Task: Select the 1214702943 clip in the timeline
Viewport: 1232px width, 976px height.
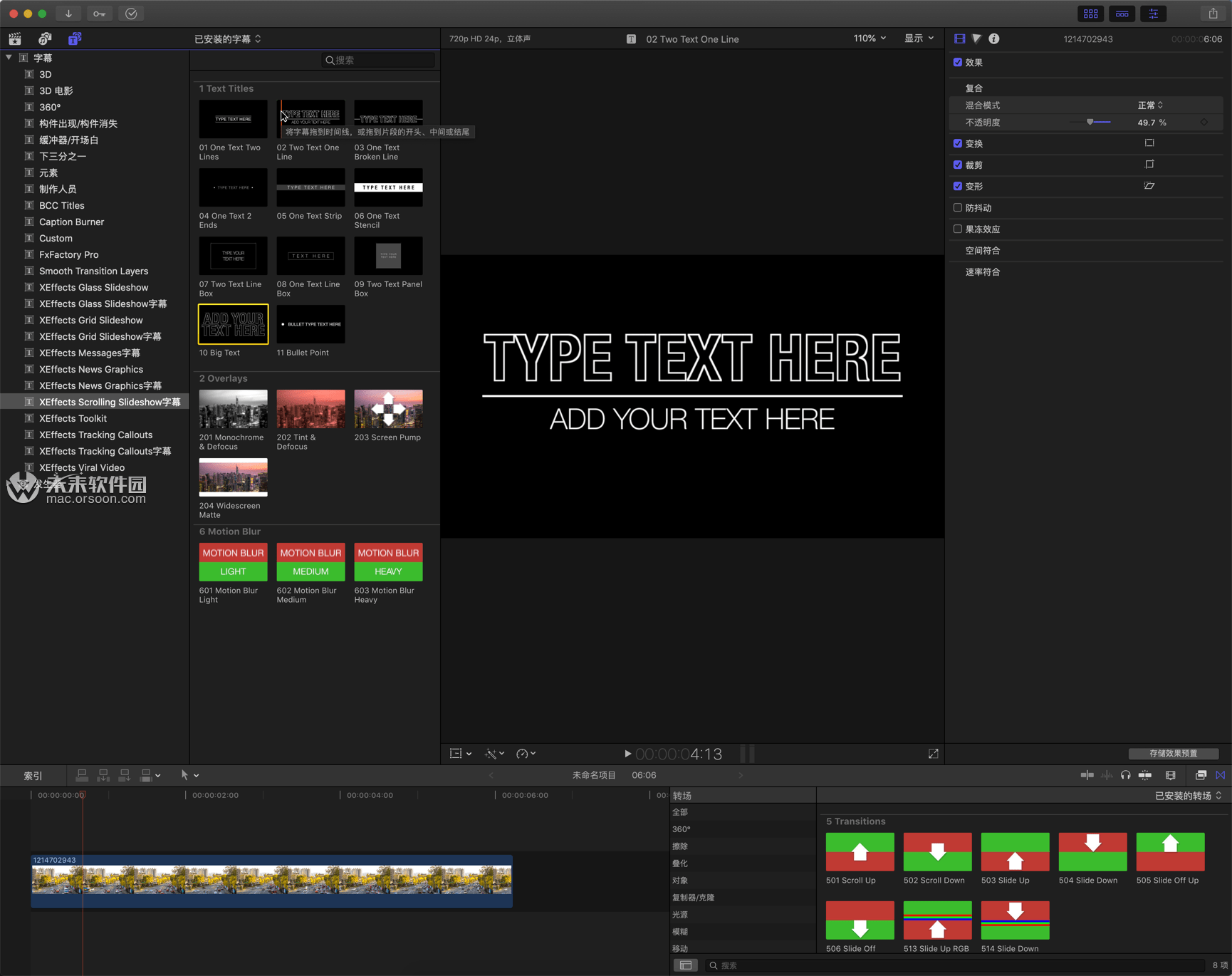Action: 271,881
